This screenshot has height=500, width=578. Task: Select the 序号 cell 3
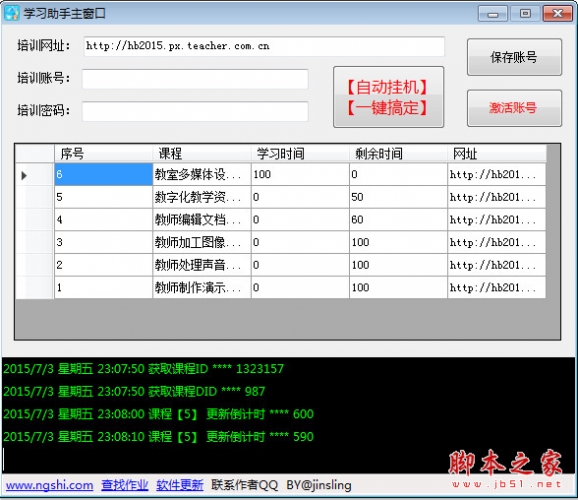pyautogui.click(x=104, y=242)
